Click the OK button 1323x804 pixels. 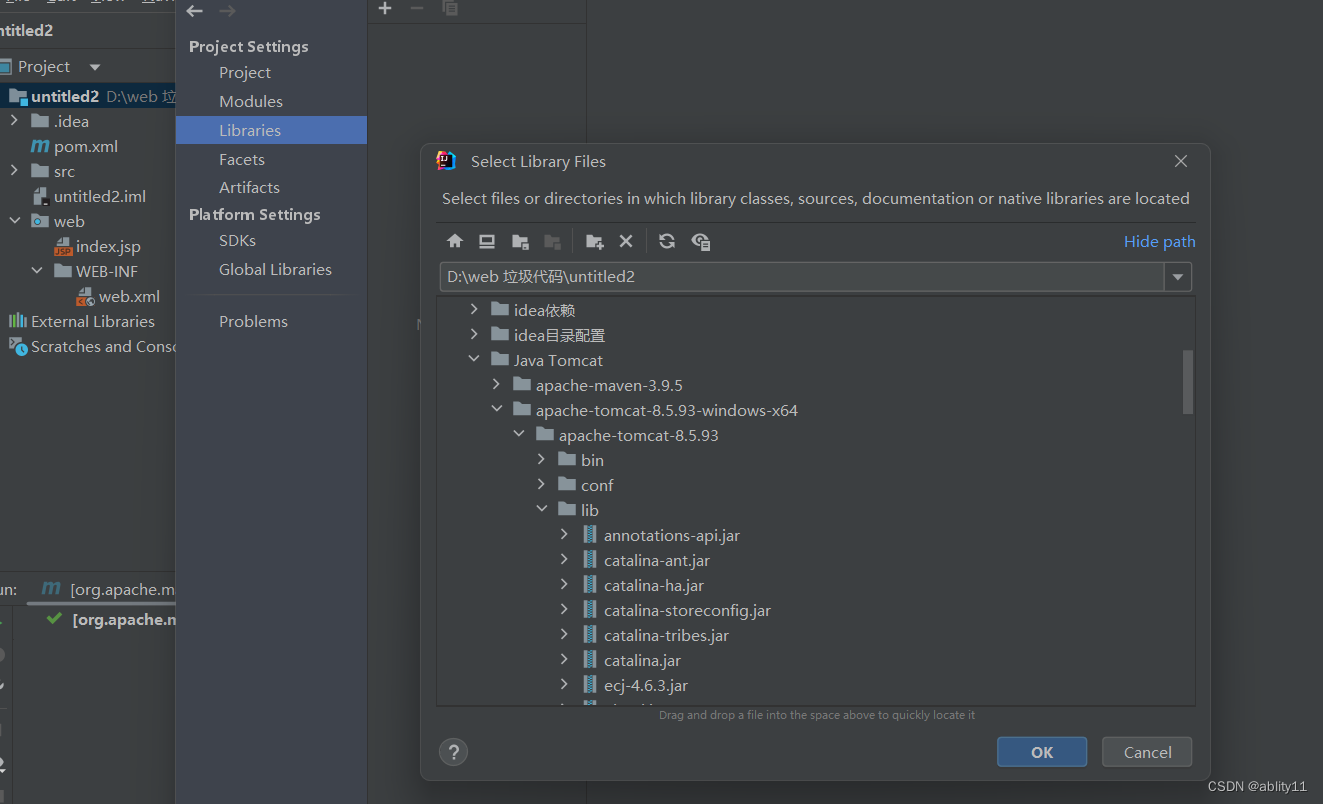[1042, 752]
